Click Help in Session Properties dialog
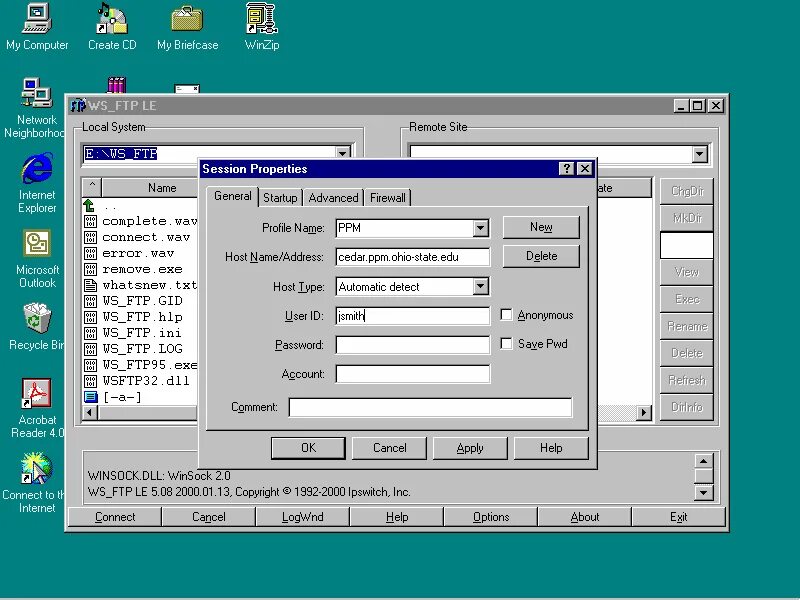 coord(551,448)
